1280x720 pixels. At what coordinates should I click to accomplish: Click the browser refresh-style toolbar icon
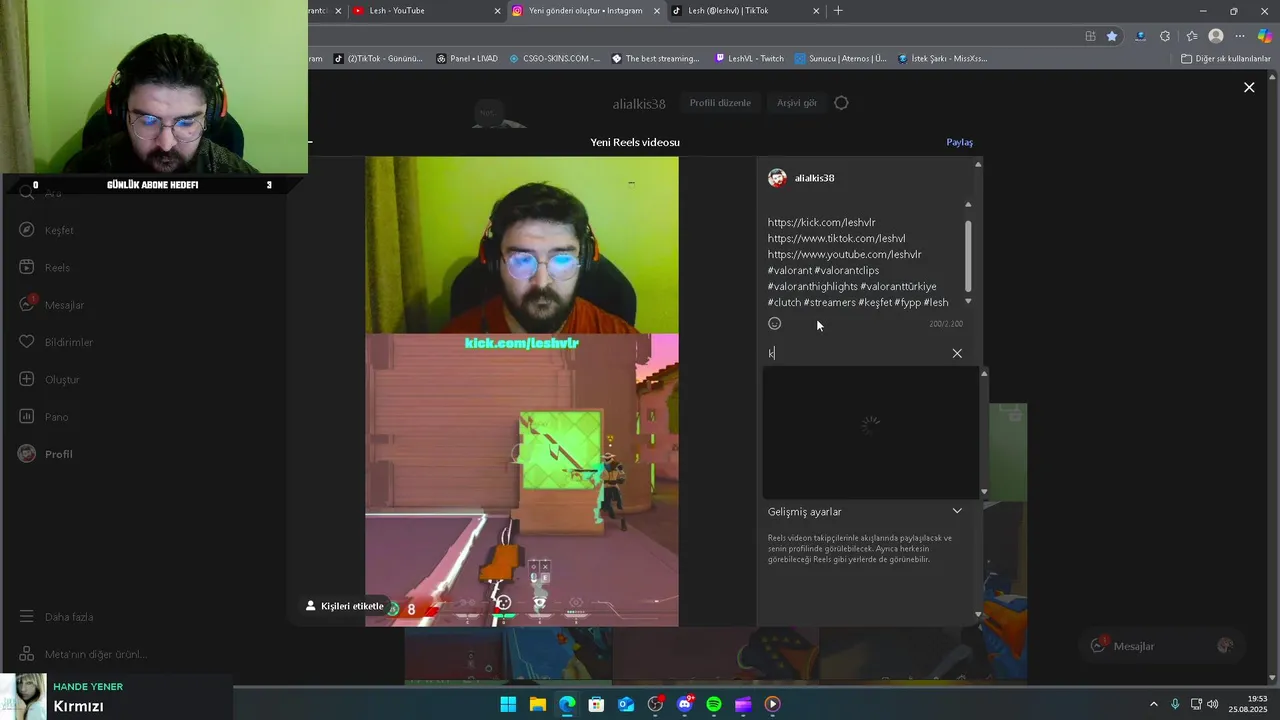[1165, 36]
